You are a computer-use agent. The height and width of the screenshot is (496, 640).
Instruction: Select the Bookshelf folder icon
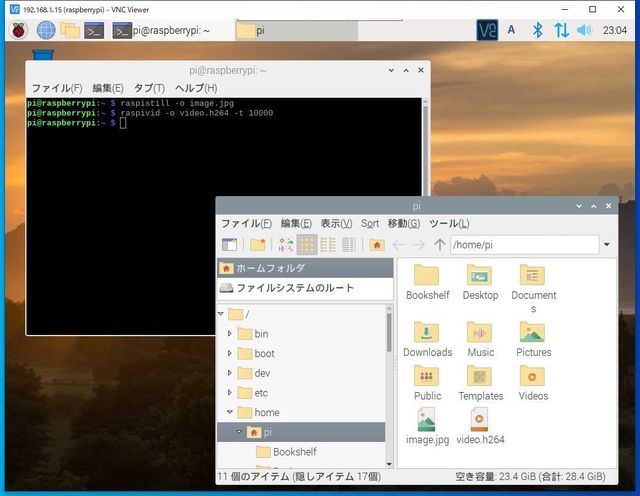[x=427, y=282]
